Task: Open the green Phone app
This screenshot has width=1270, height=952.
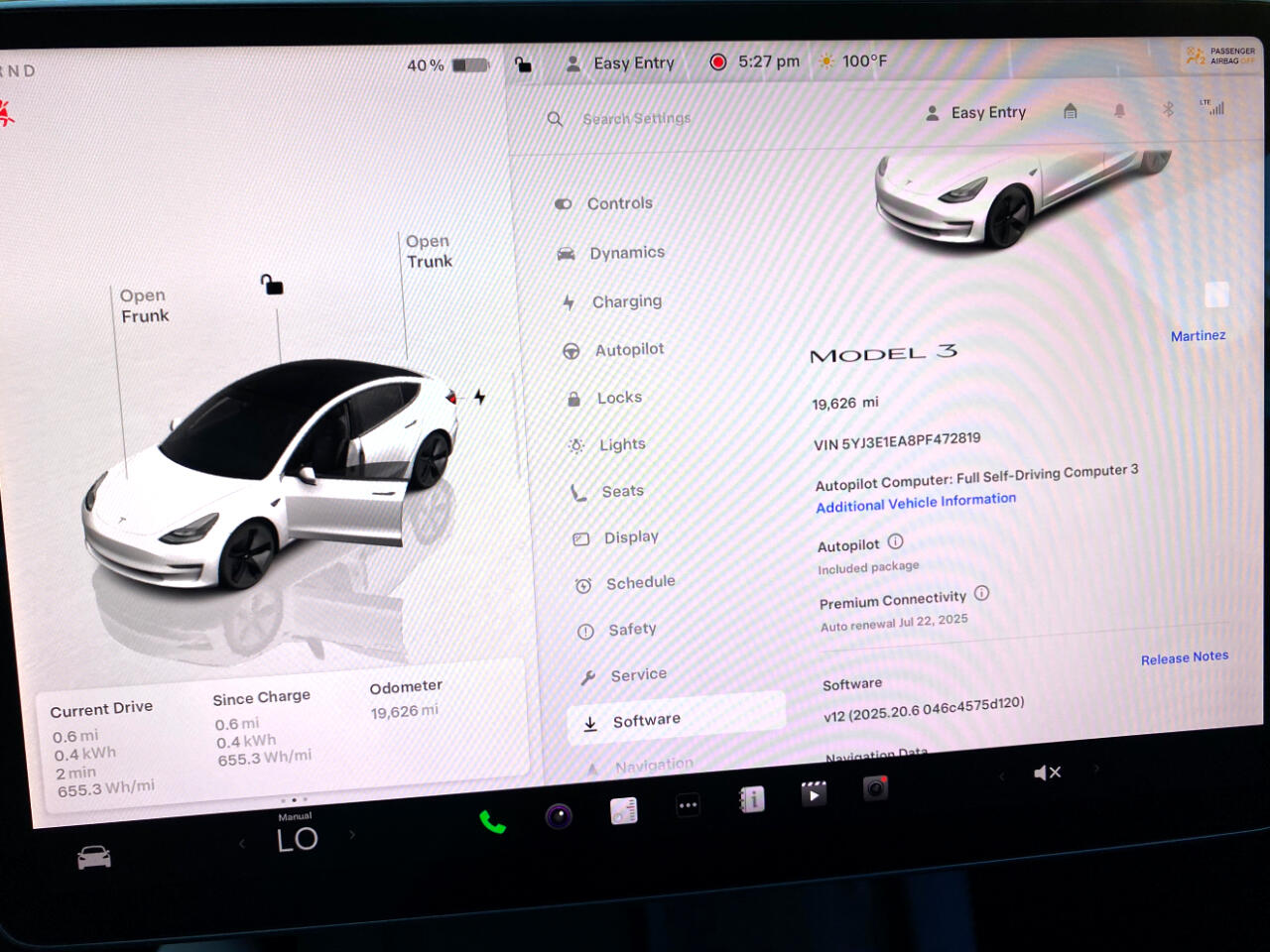Action: 492,822
